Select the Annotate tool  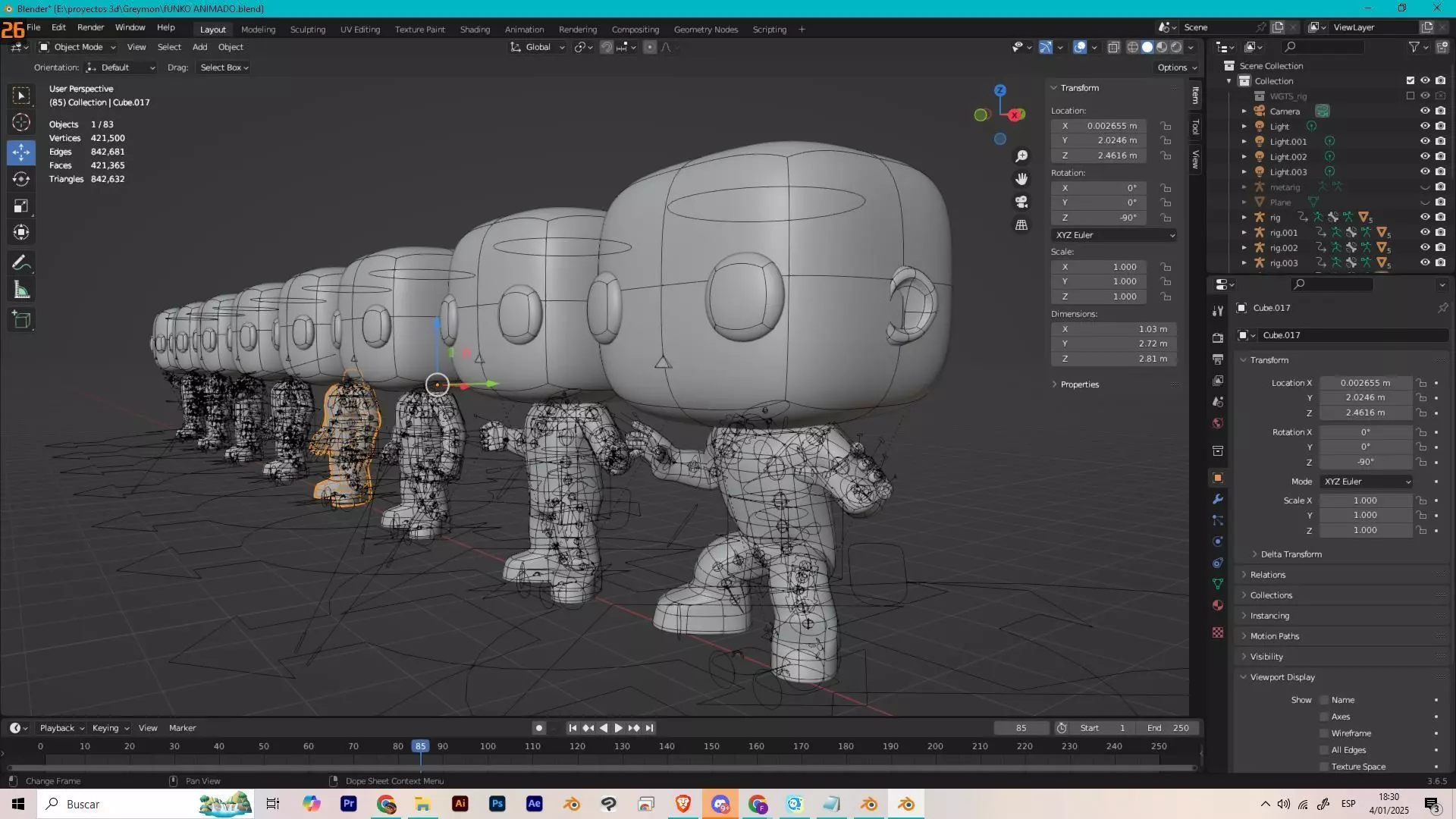tap(21, 263)
